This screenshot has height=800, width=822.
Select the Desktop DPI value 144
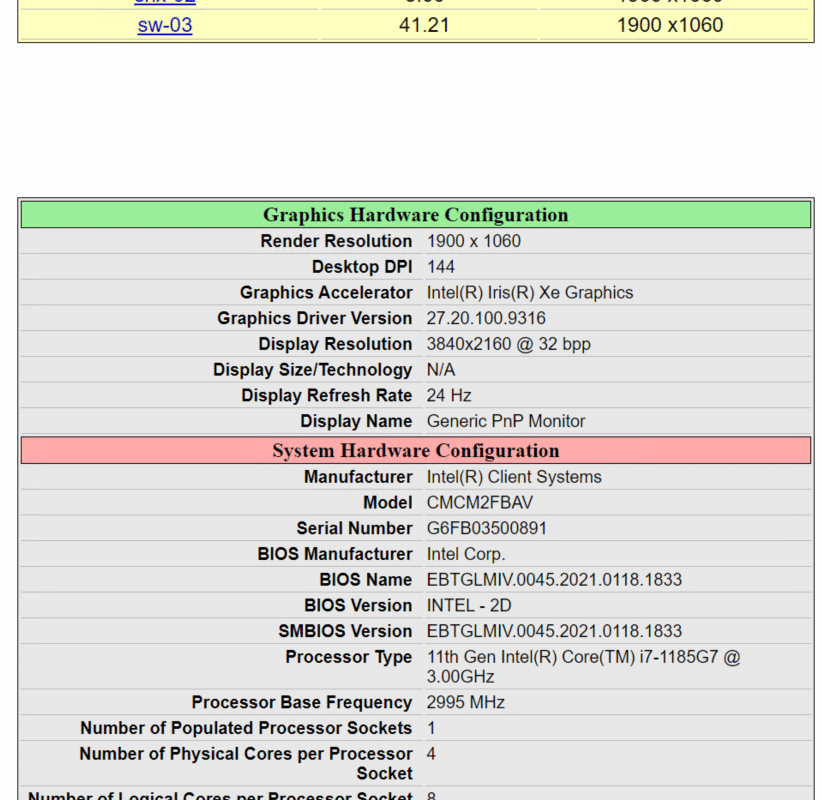point(441,267)
